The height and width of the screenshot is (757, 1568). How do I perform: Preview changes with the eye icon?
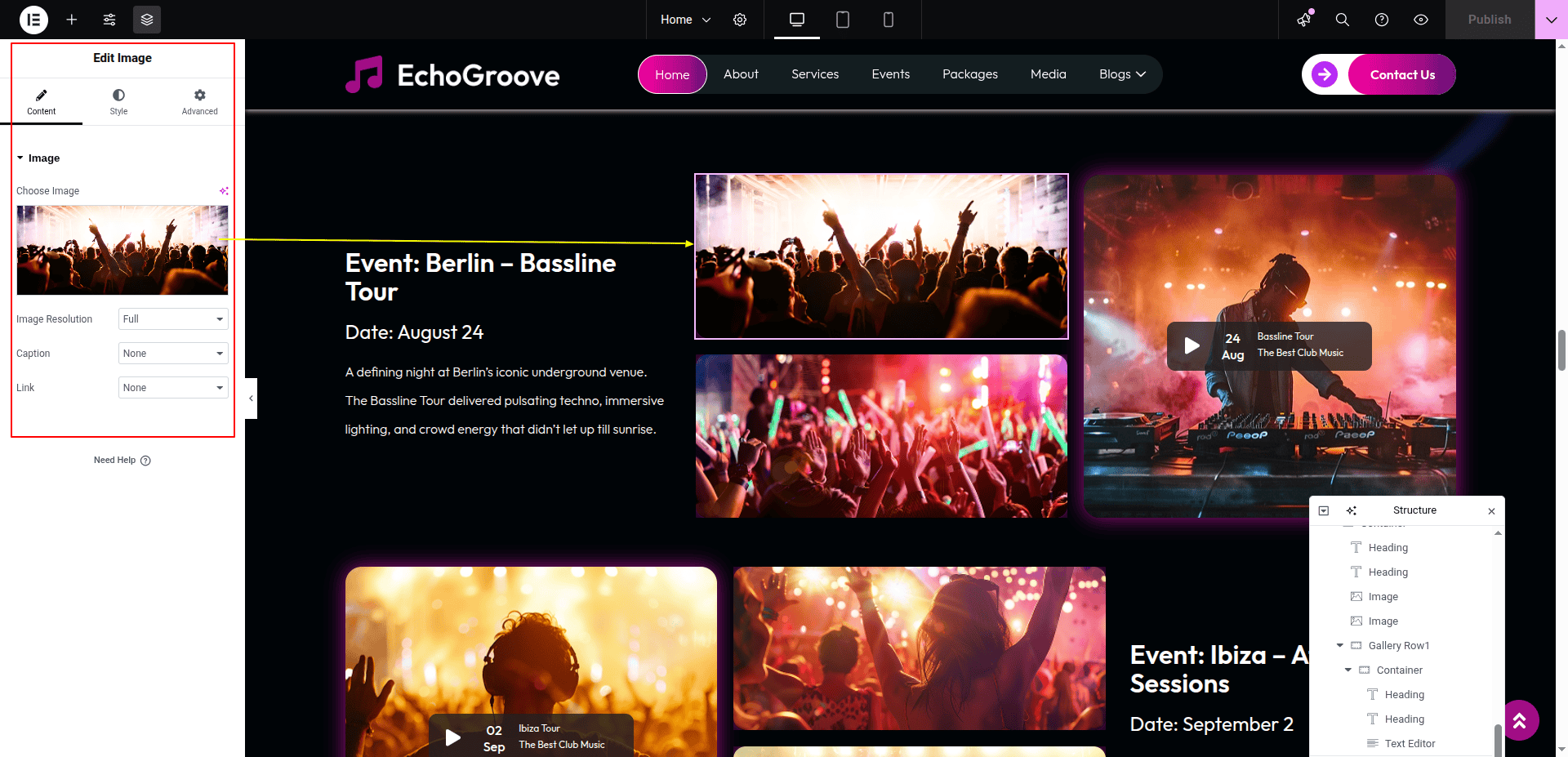click(1421, 20)
